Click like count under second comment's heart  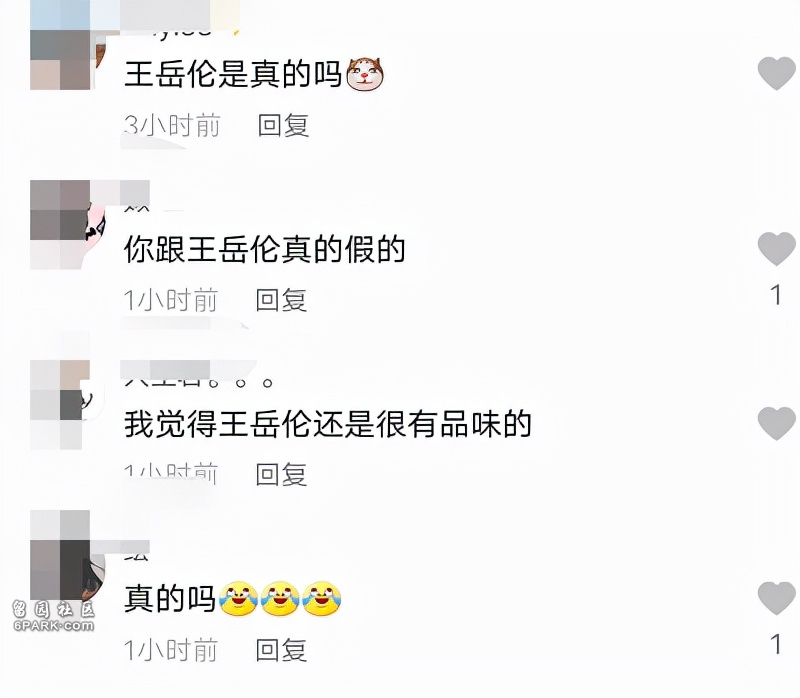(x=776, y=295)
